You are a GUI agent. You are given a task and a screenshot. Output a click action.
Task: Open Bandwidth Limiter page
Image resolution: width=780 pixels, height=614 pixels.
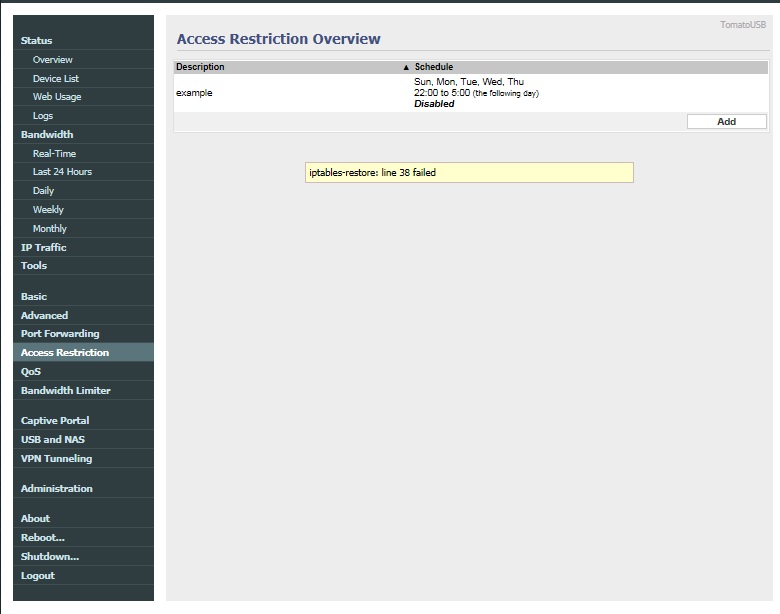(66, 391)
